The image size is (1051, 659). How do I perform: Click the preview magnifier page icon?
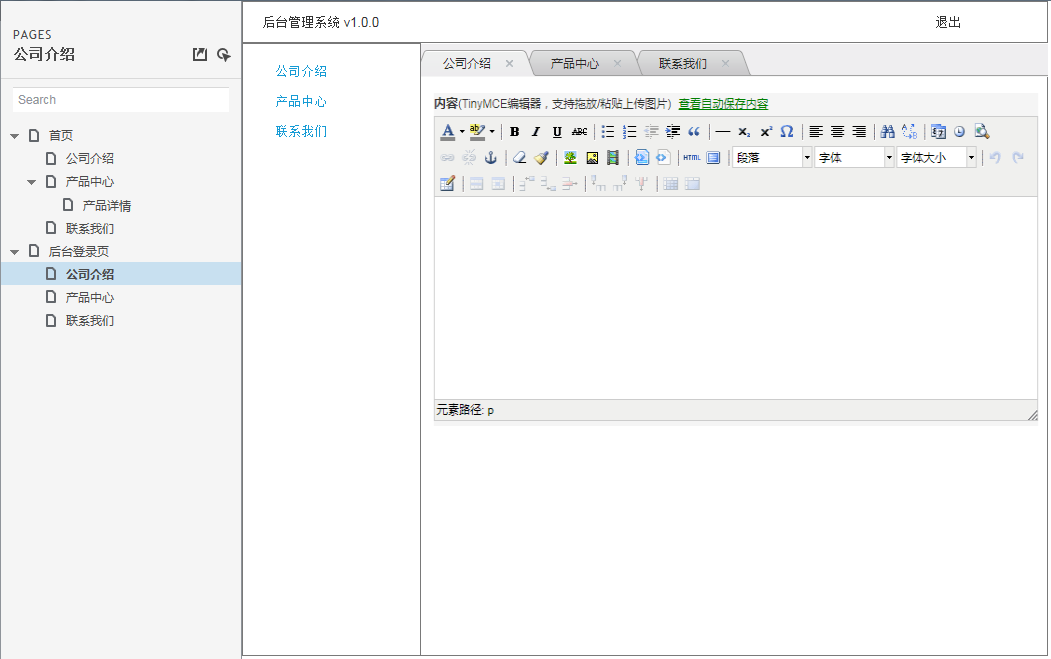coord(982,131)
